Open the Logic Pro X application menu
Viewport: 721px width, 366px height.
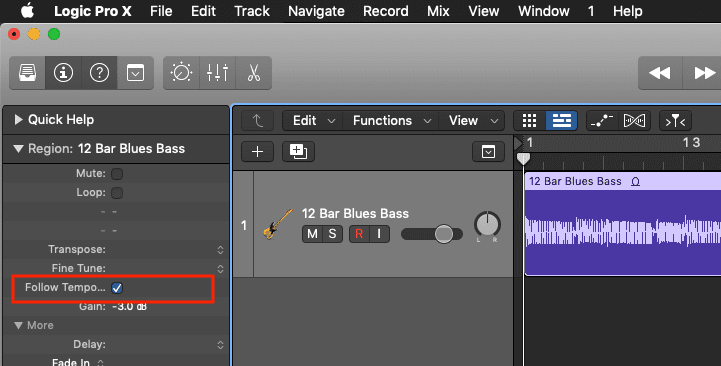(92, 11)
